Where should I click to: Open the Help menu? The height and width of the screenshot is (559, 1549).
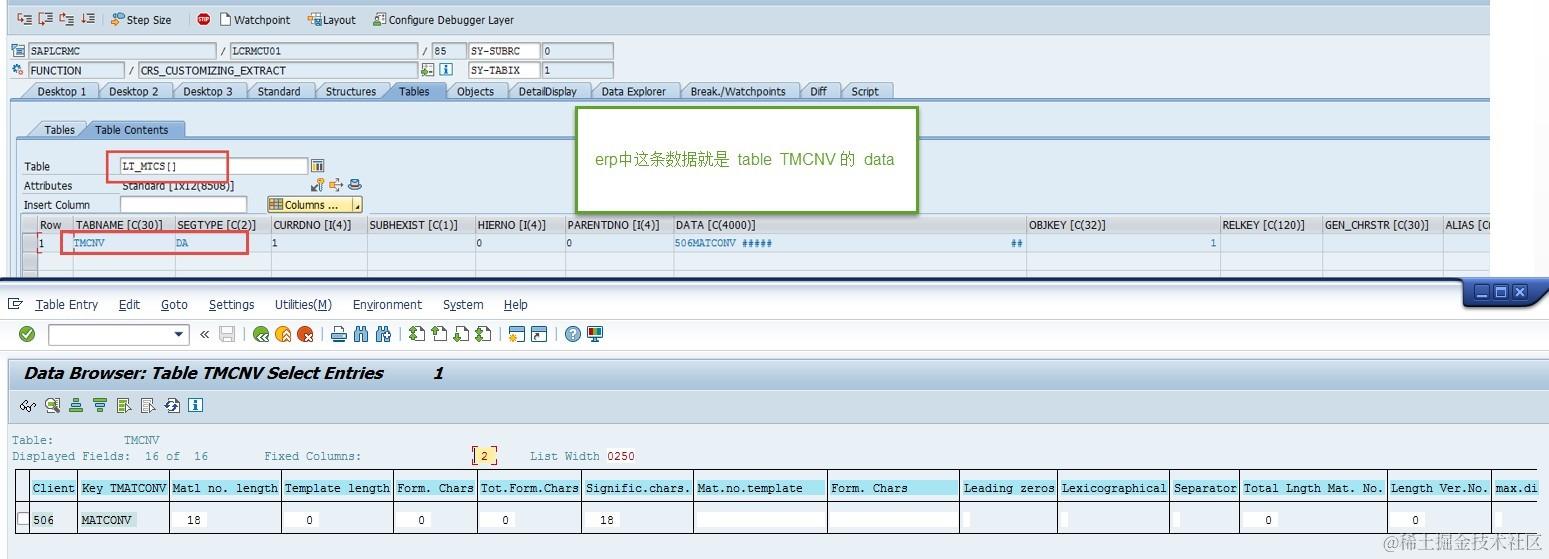click(515, 304)
